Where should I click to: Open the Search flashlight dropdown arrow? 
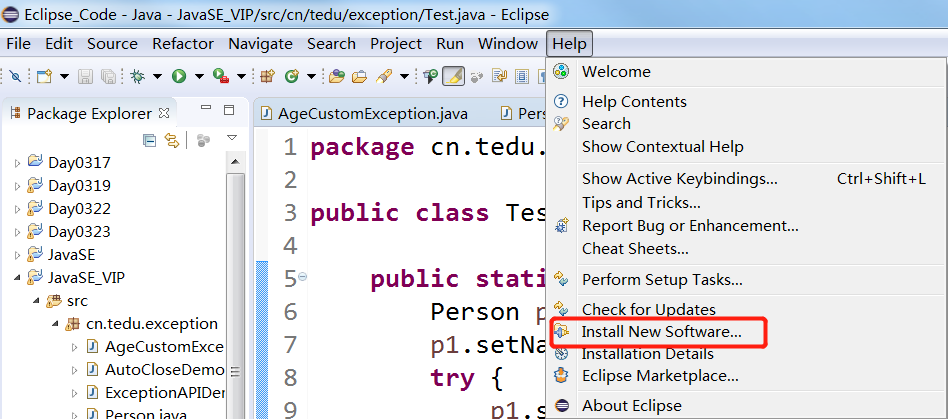[404, 77]
